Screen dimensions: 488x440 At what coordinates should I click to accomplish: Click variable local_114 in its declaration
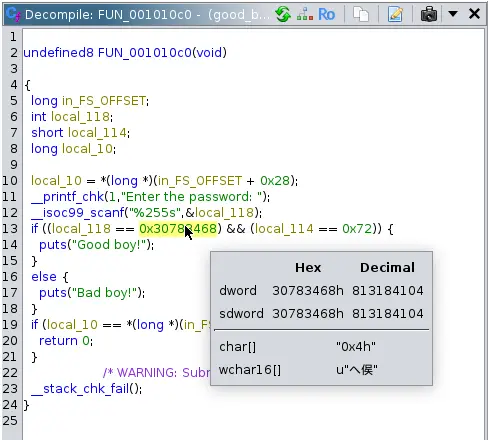coord(97,133)
